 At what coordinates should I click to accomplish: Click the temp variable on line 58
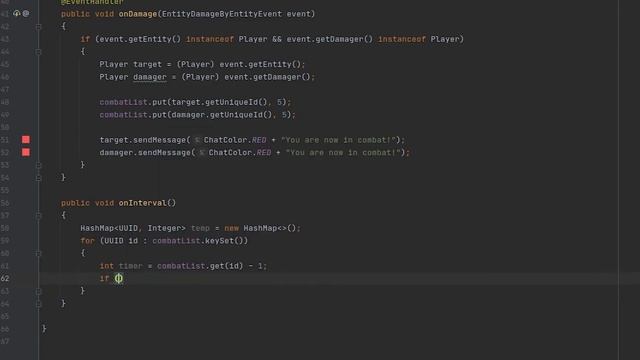[x=200, y=228]
